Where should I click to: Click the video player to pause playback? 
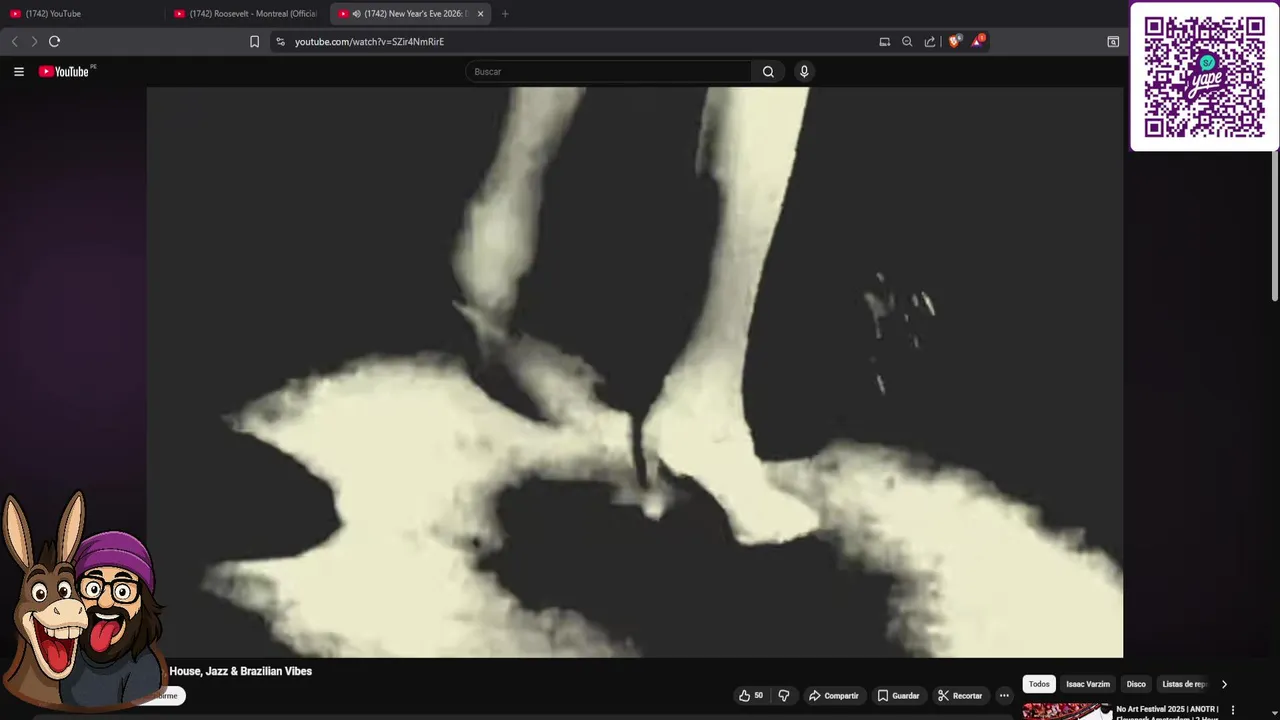[635, 372]
